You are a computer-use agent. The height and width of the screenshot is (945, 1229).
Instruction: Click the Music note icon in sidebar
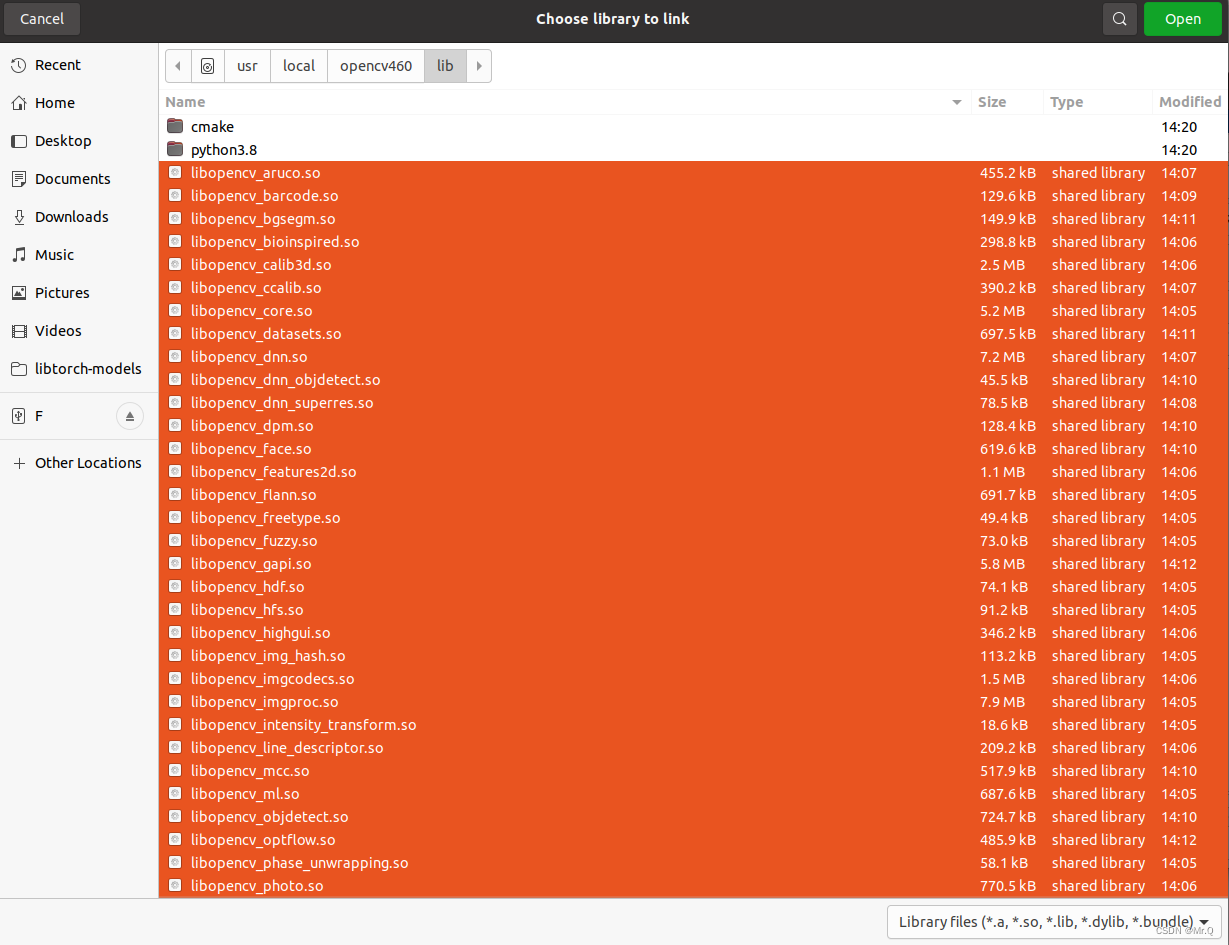18,255
